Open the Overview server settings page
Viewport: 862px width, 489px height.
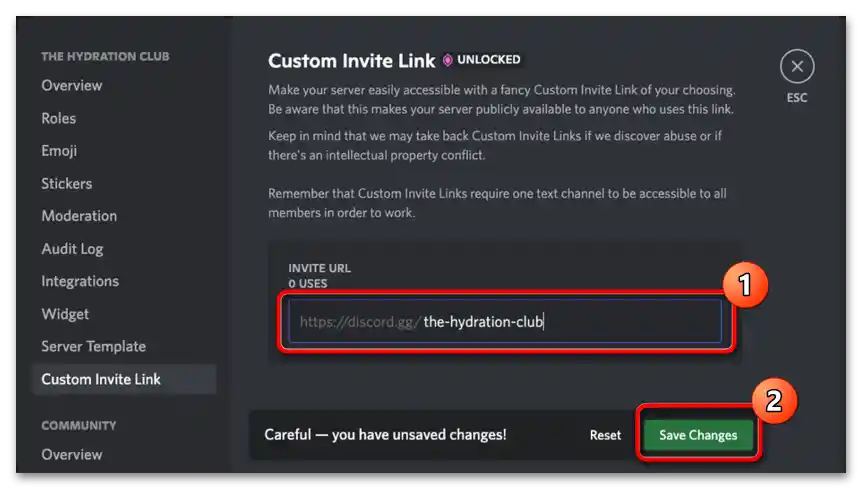71,85
